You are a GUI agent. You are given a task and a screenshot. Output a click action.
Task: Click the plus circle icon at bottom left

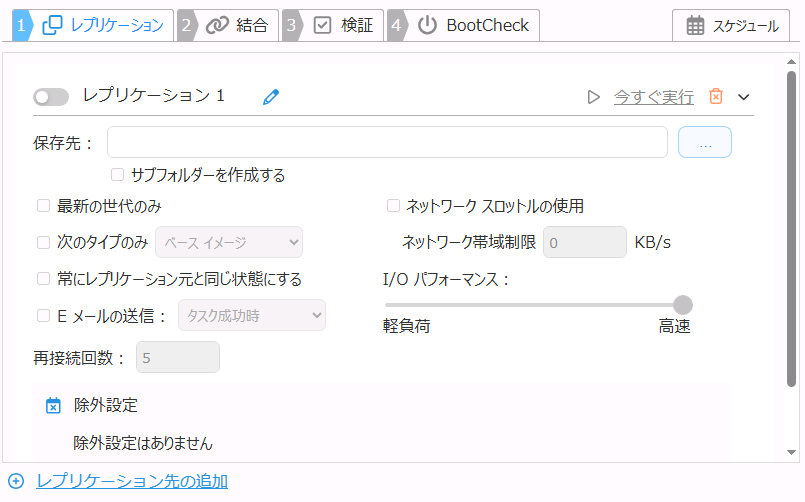pos(16,481)
